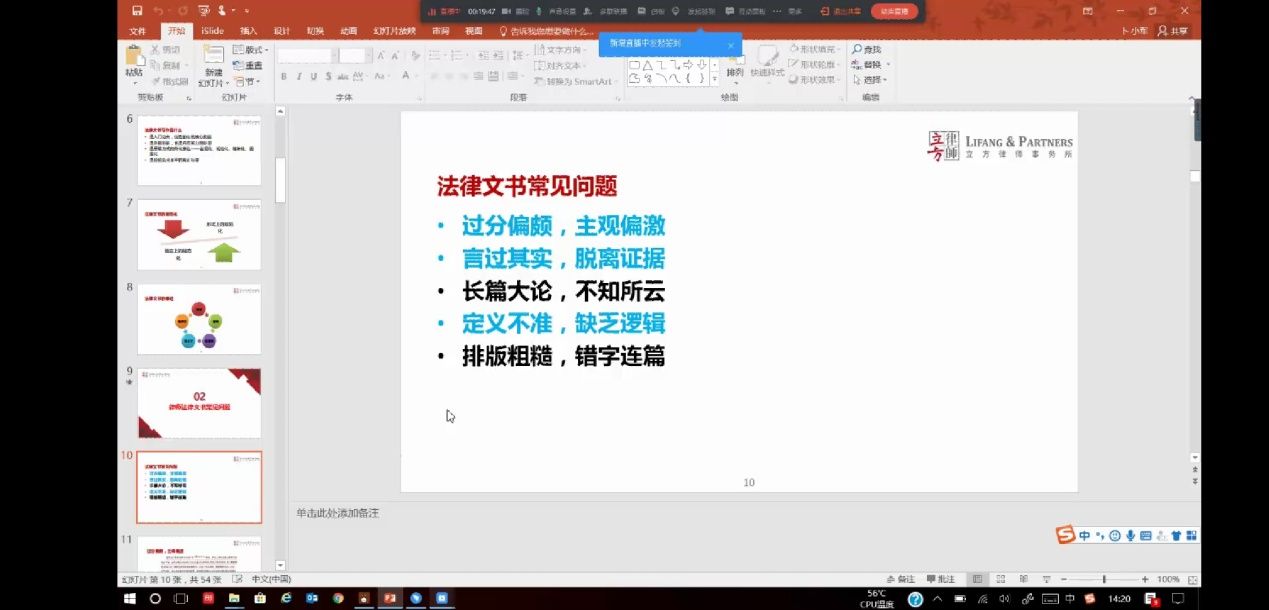Switch to the iSlide ribbon tab

click(x=212, y=31)
